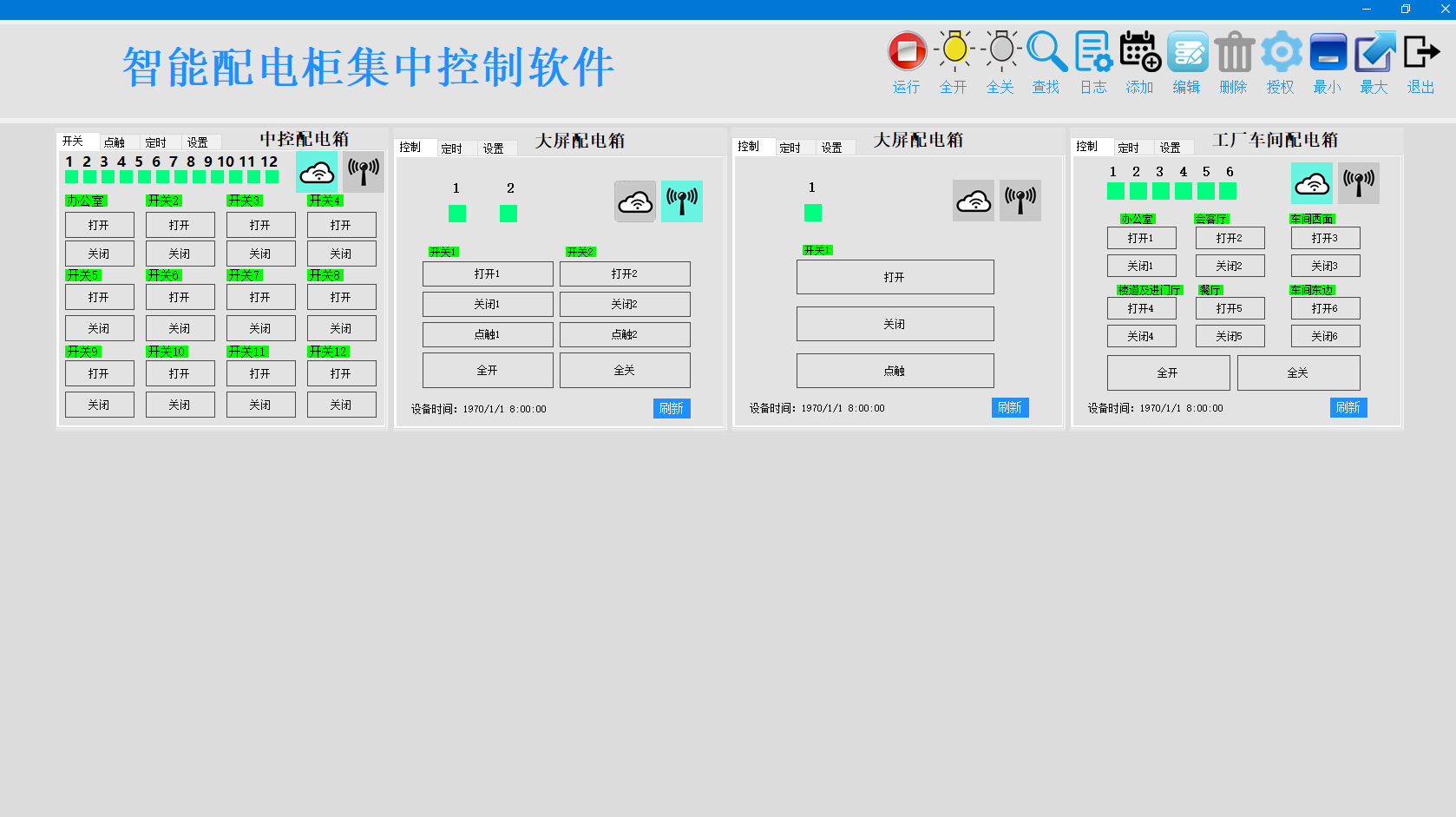The image size is (1456, 817).
Task: Click the 添加 add calendar icon
Action: [x=1140, y=52]
